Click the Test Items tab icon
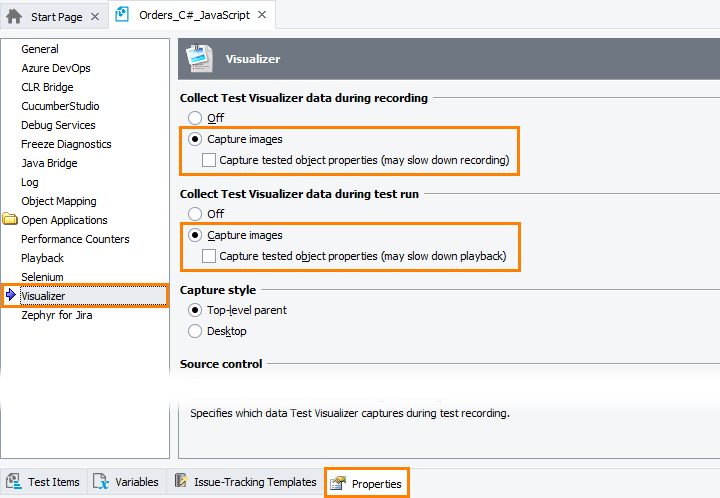Screen dimensions: 720x498 tap(14, 481)
